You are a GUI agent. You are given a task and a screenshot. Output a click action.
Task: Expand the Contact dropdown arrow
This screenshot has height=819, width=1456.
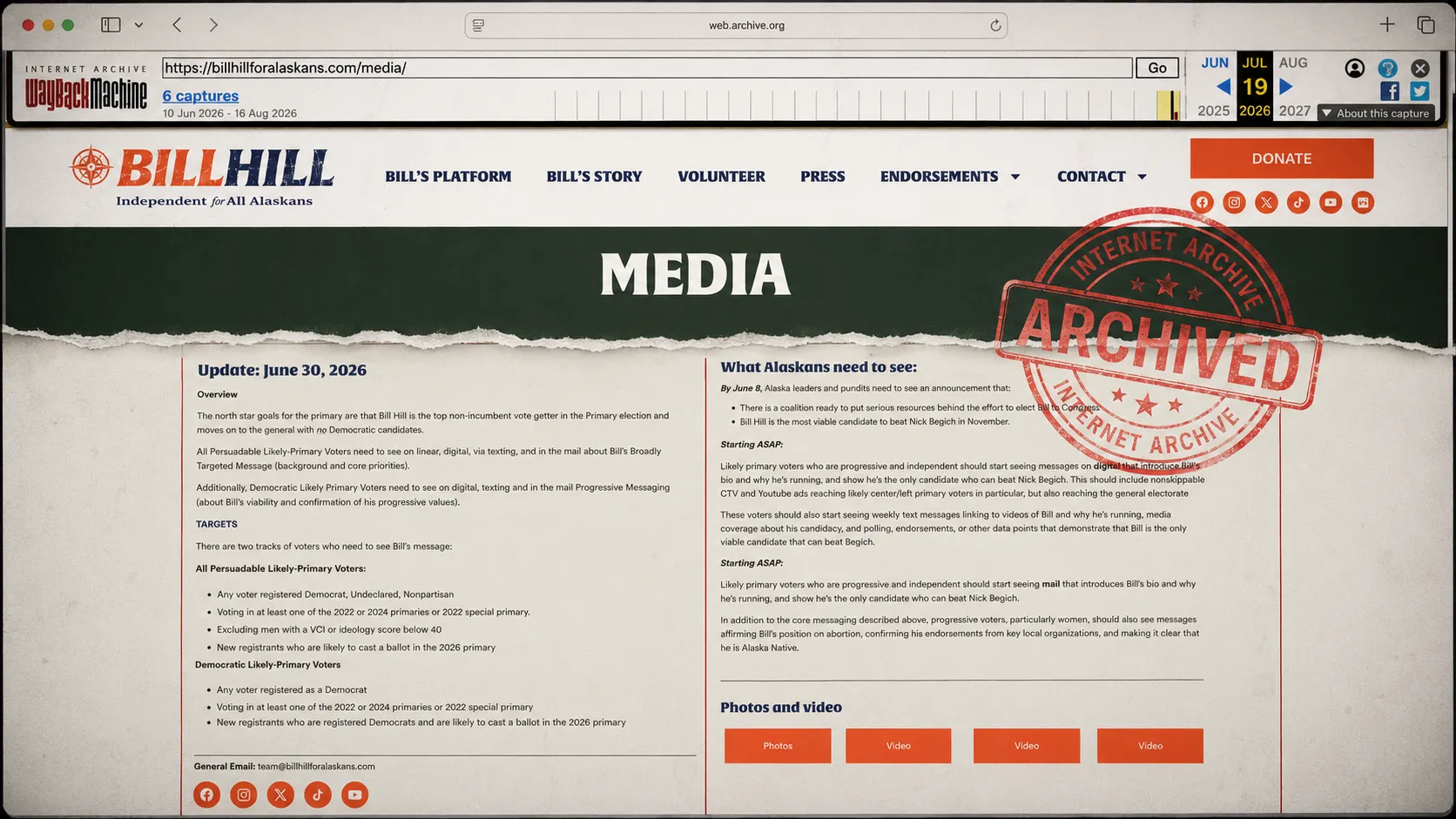(x=1143, y=177)
